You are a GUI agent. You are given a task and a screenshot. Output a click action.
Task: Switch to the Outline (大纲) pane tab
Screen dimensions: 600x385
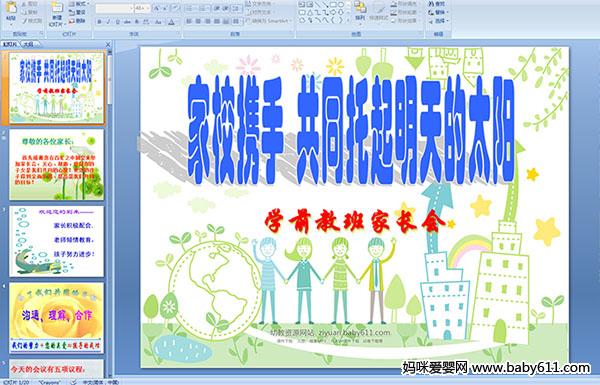coord(29,44)
